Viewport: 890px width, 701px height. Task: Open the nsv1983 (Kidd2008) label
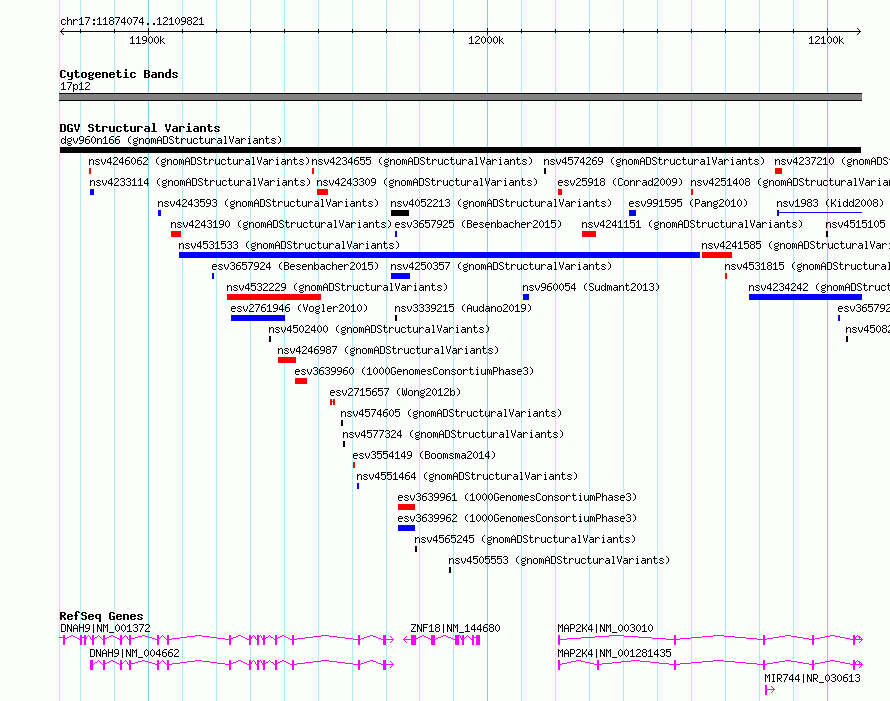[830, 203]
